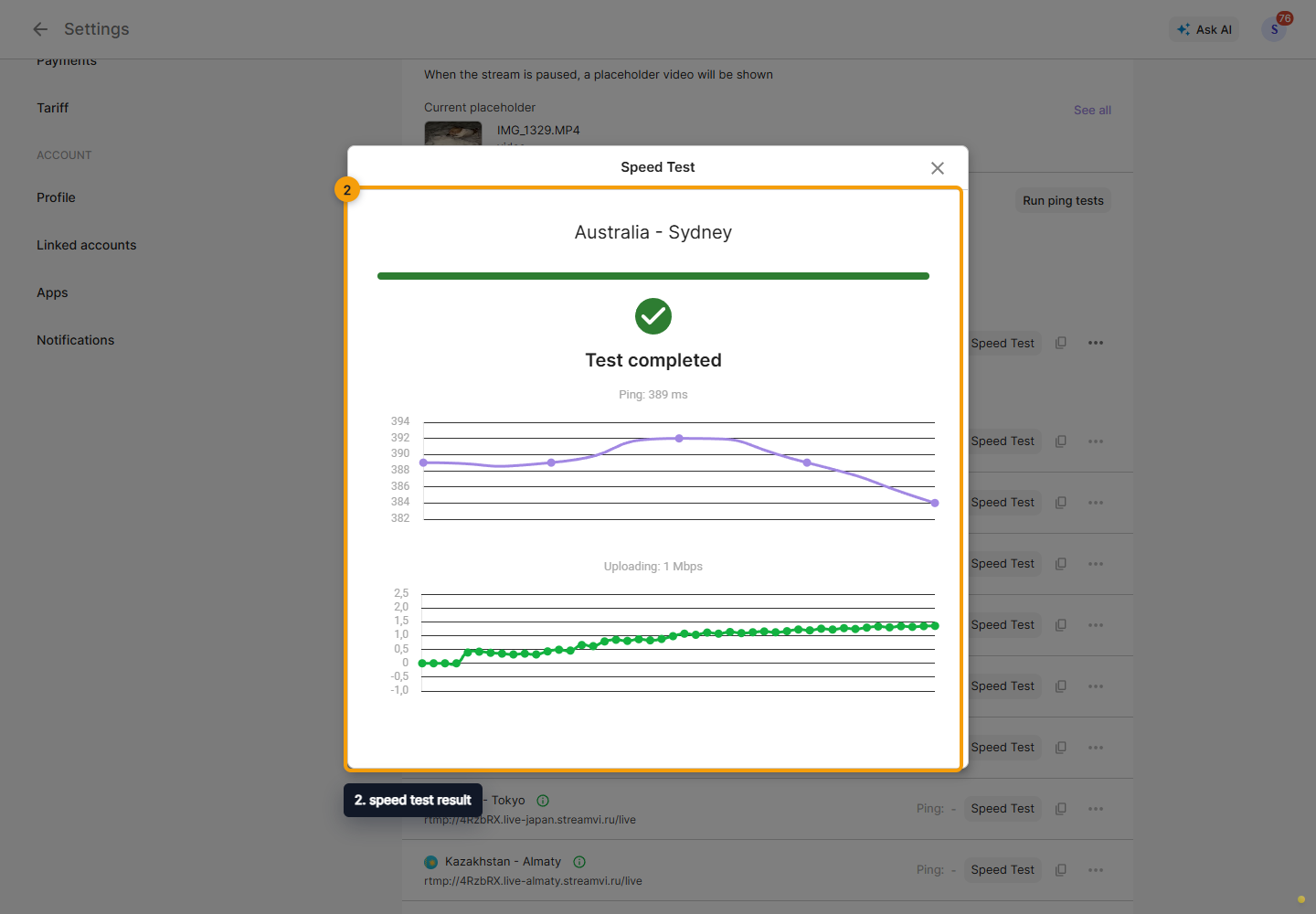Click the ACCOUNT sidebar heading
The width and height of the screenshot is (1316, 914).
click(x=64, y=155)
